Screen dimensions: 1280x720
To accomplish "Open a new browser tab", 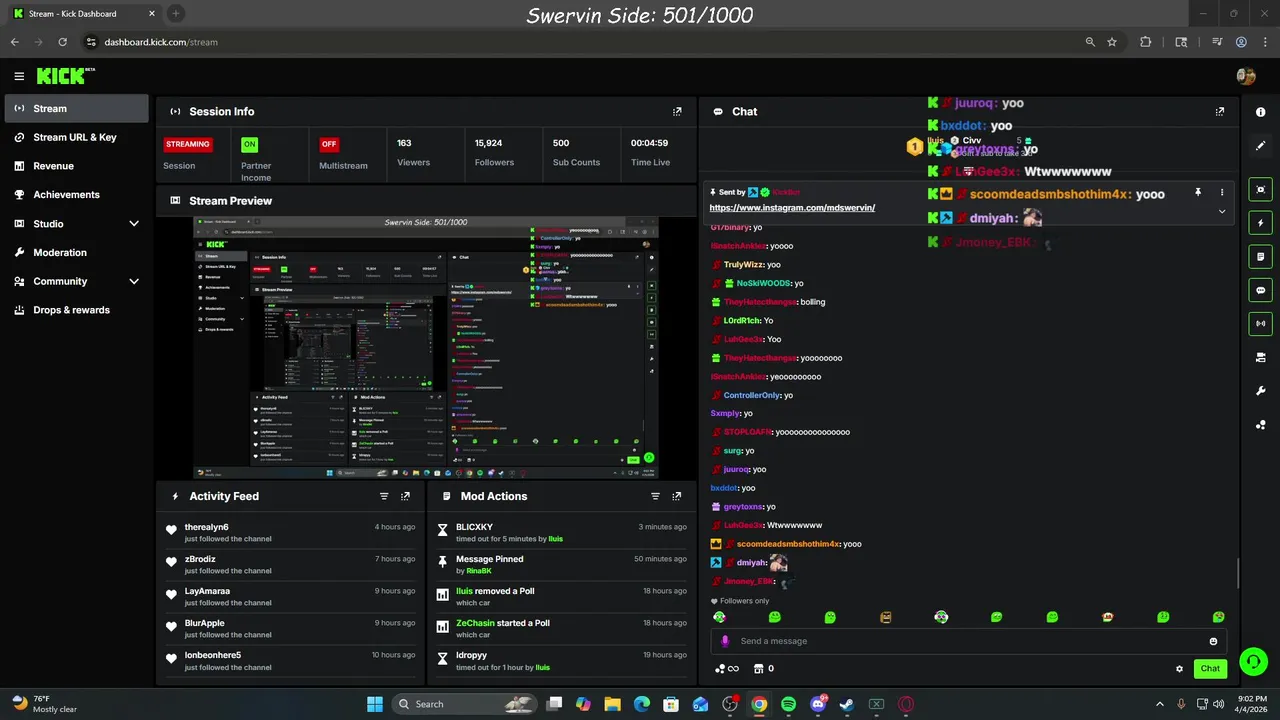I will point(176,14).
